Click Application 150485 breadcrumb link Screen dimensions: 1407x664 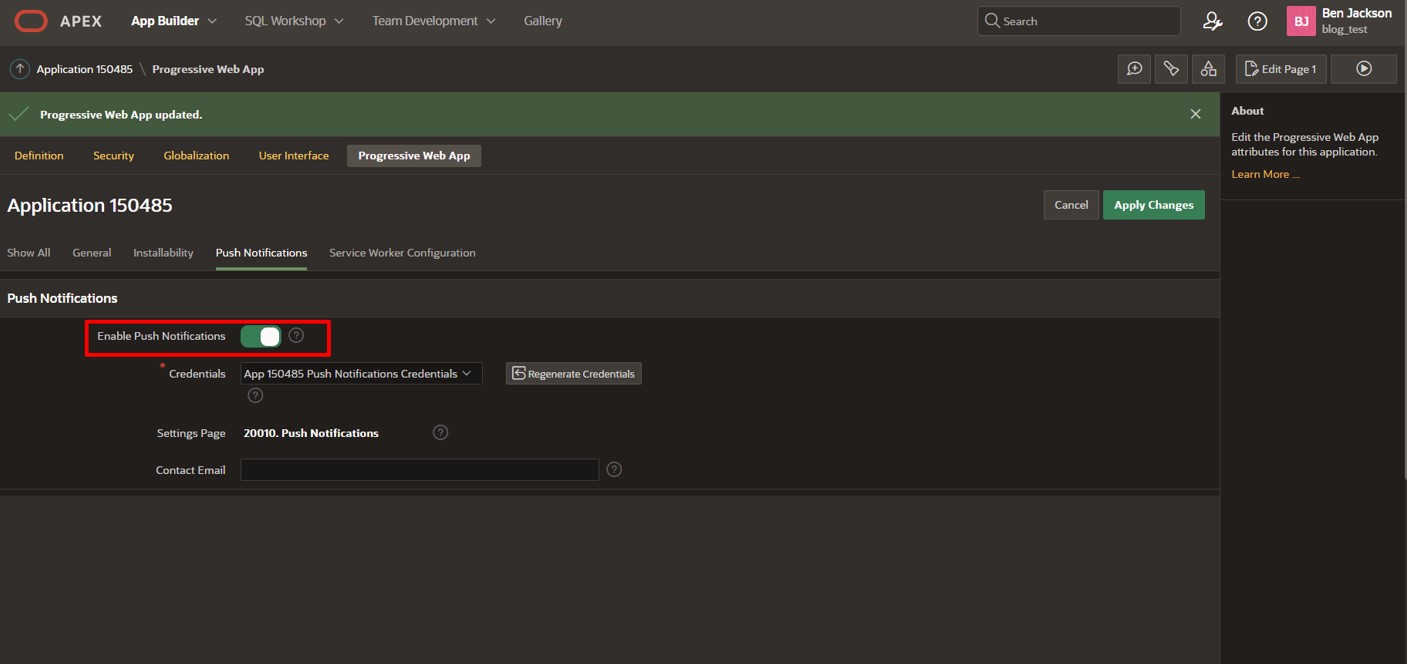click(x=85, y=69)
